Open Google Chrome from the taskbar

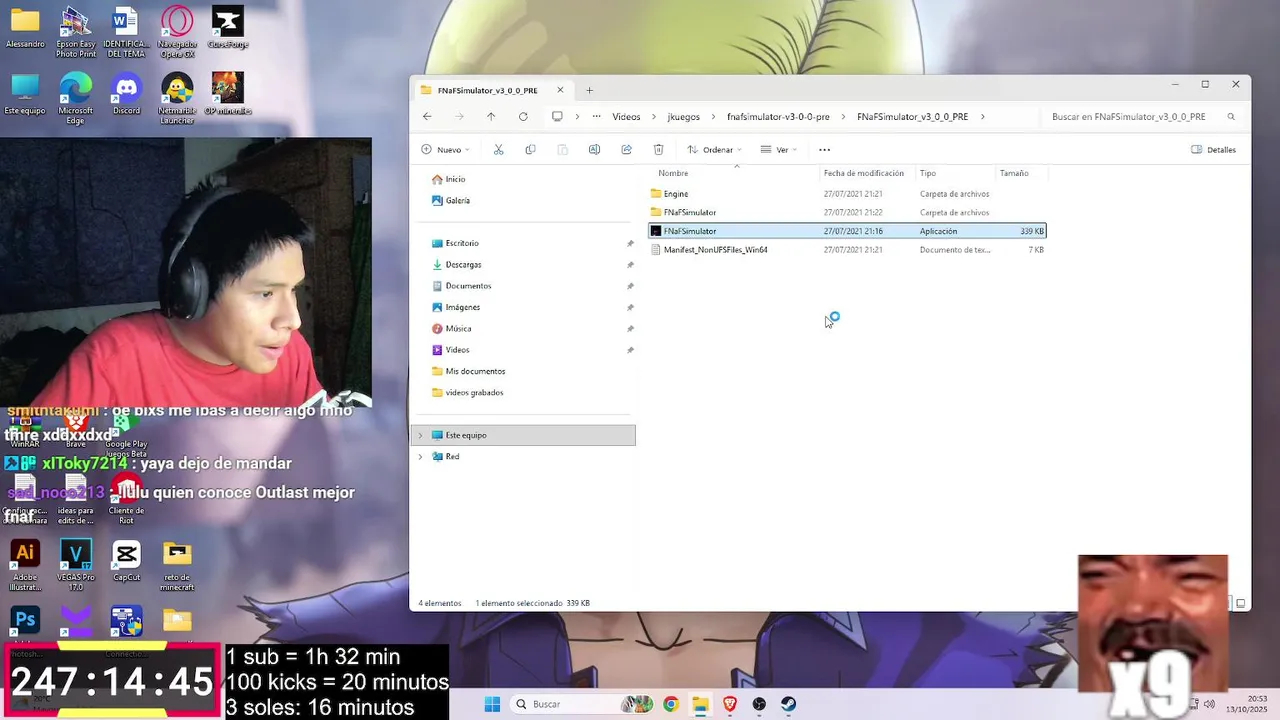coord(671,704)
